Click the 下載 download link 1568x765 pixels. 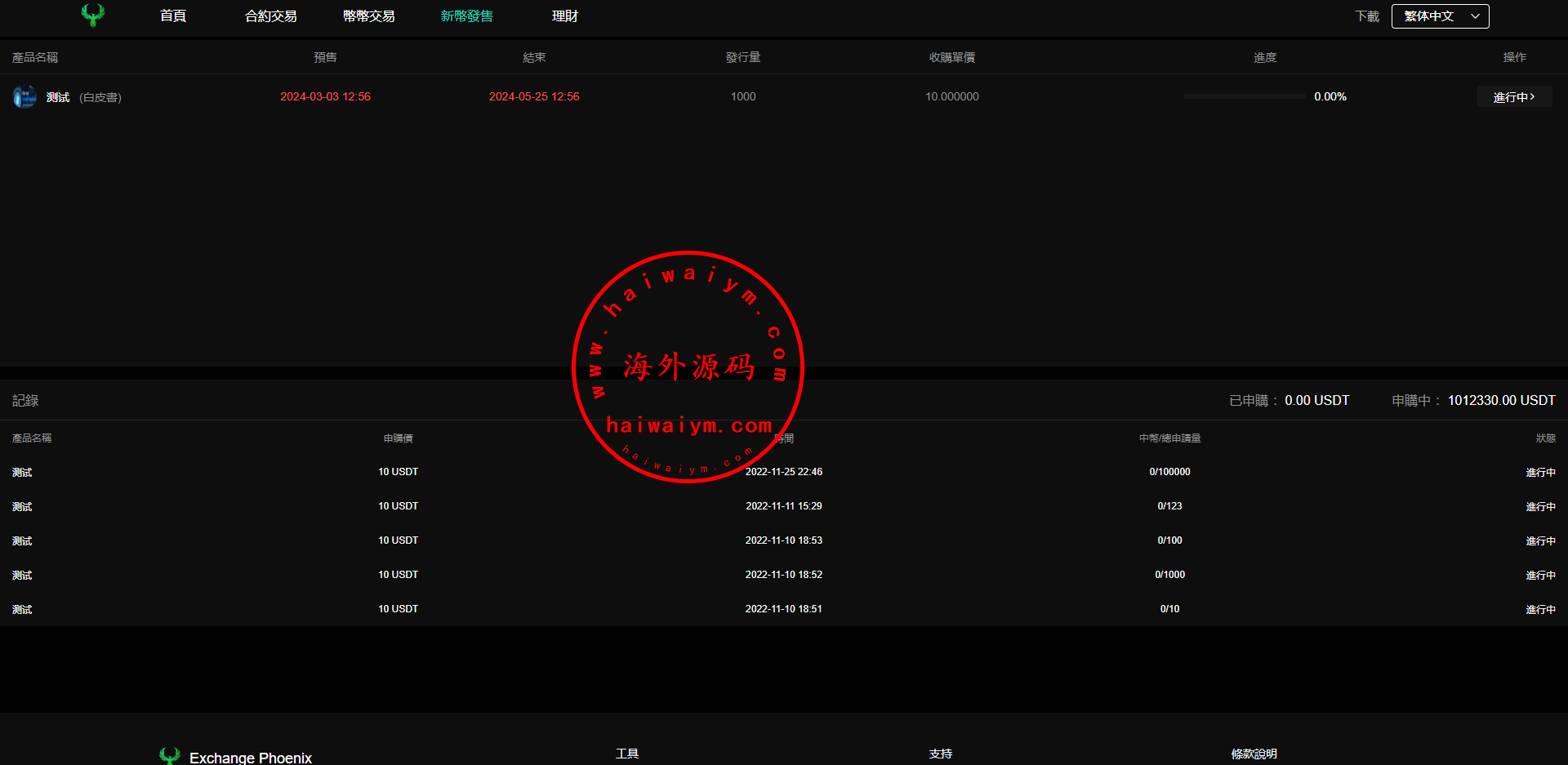(x=1366, y=16)
